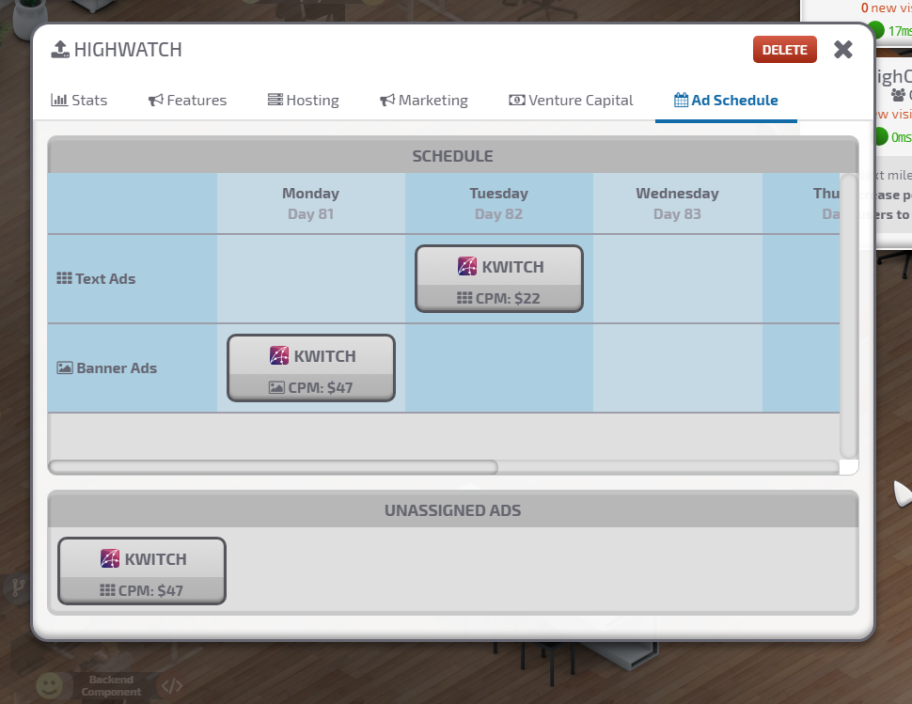Screen dimensions: 912x704
Task: Click Kwitch logo in unassigned ad
Action: click(x=110, y=559)
